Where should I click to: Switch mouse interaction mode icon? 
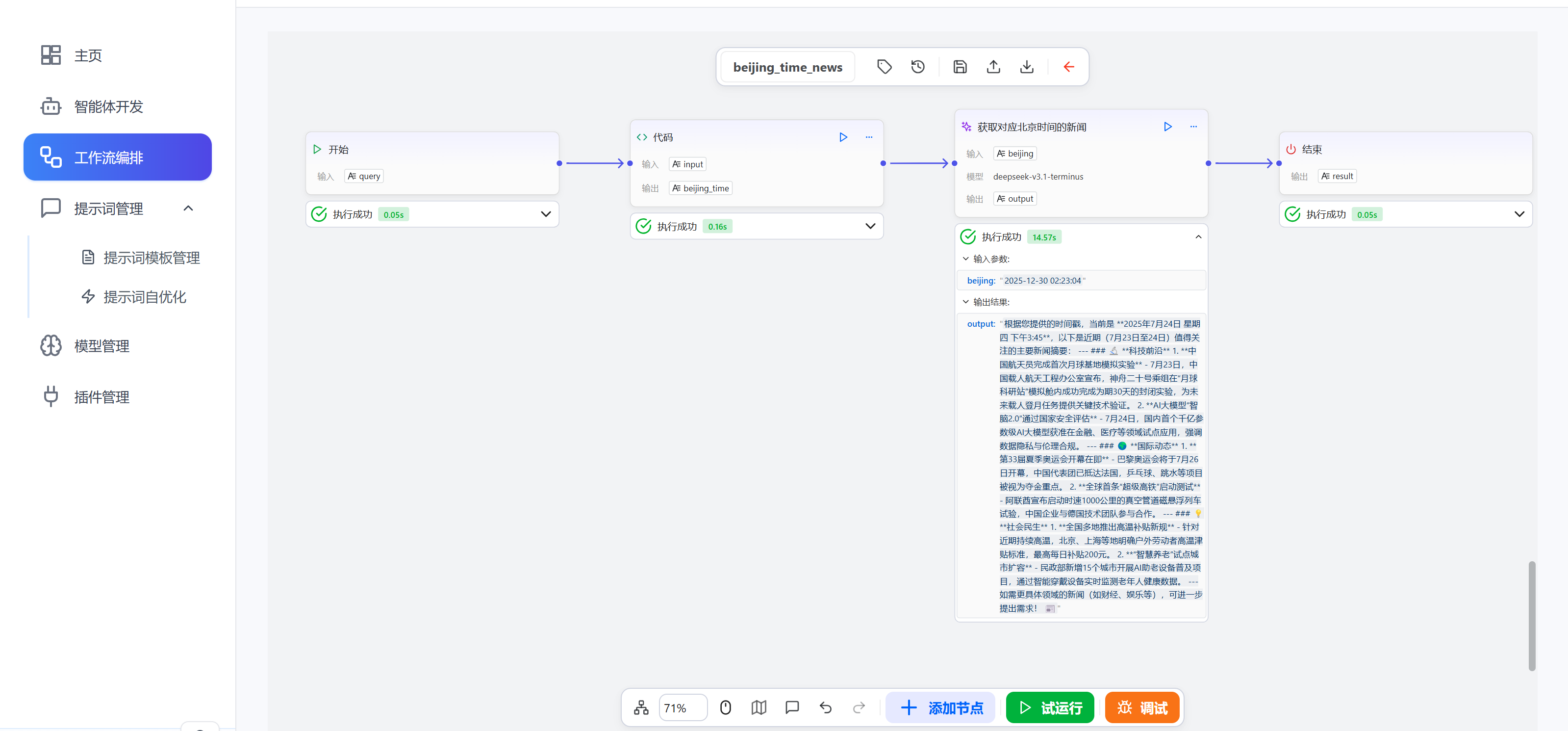tap(725, 707)
